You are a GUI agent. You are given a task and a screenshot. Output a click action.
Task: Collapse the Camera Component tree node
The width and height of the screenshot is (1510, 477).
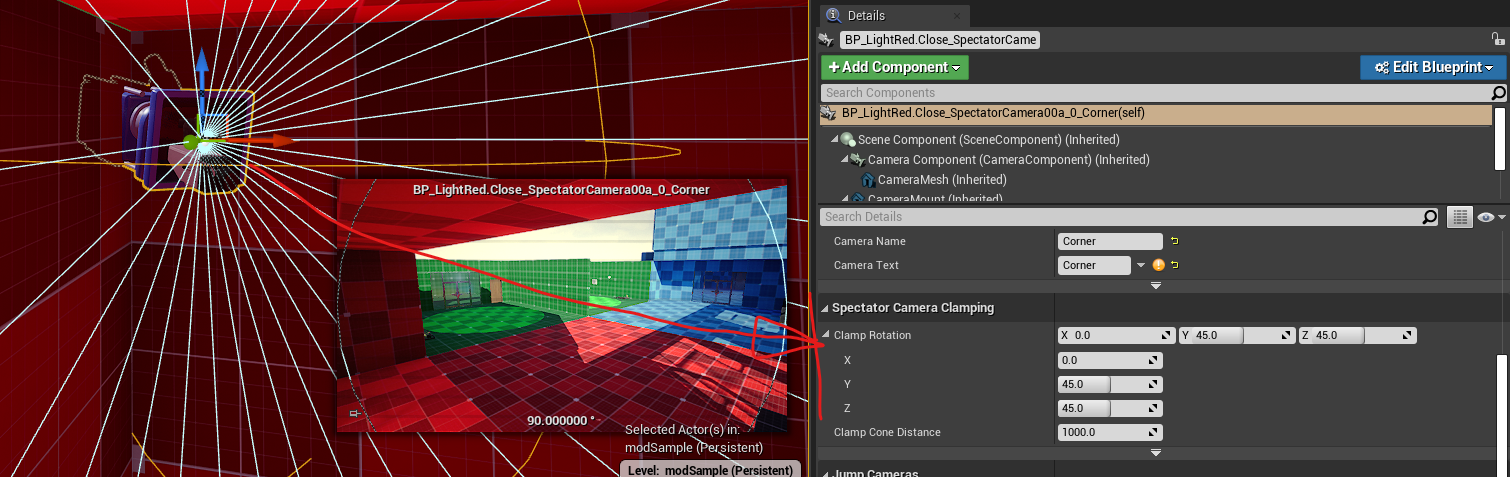[843, 160]
